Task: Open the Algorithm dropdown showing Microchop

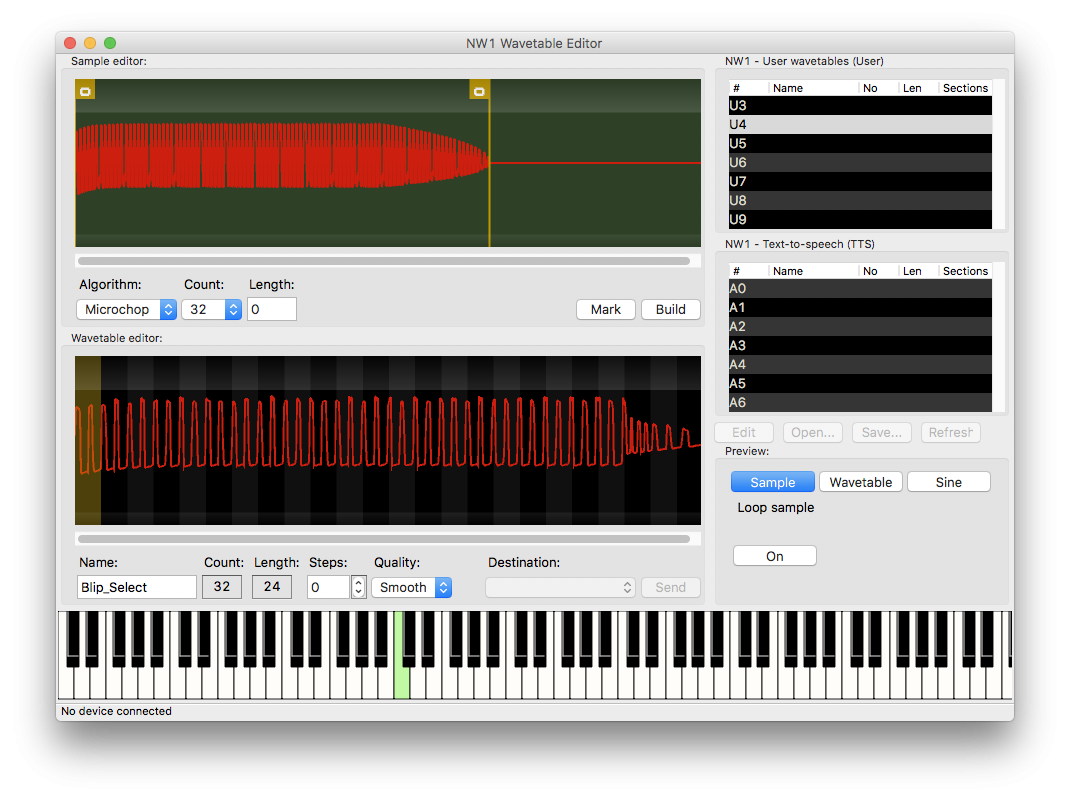Action: 127,310
